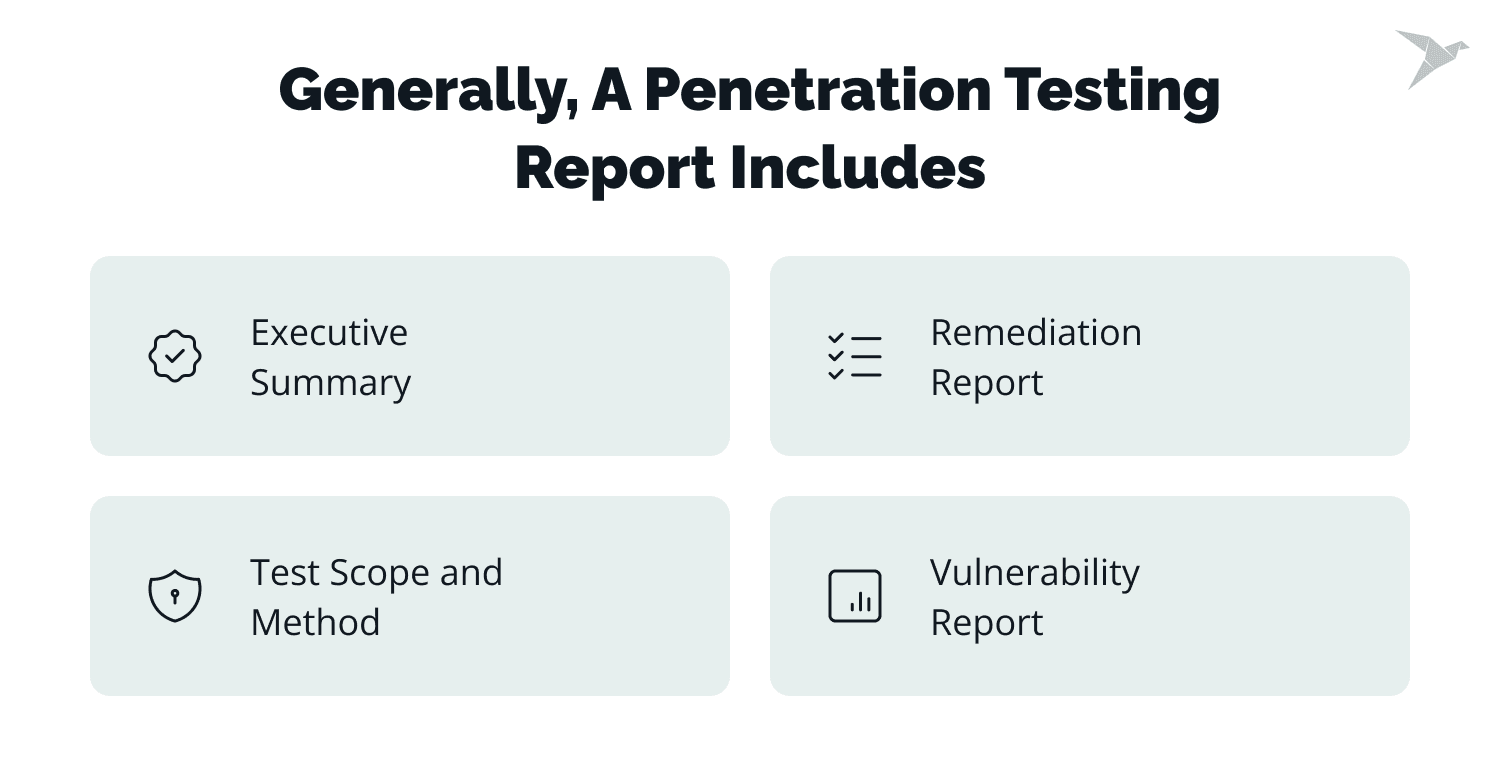Click the checklist icon beside Remediation Report

tap(855, 356)
